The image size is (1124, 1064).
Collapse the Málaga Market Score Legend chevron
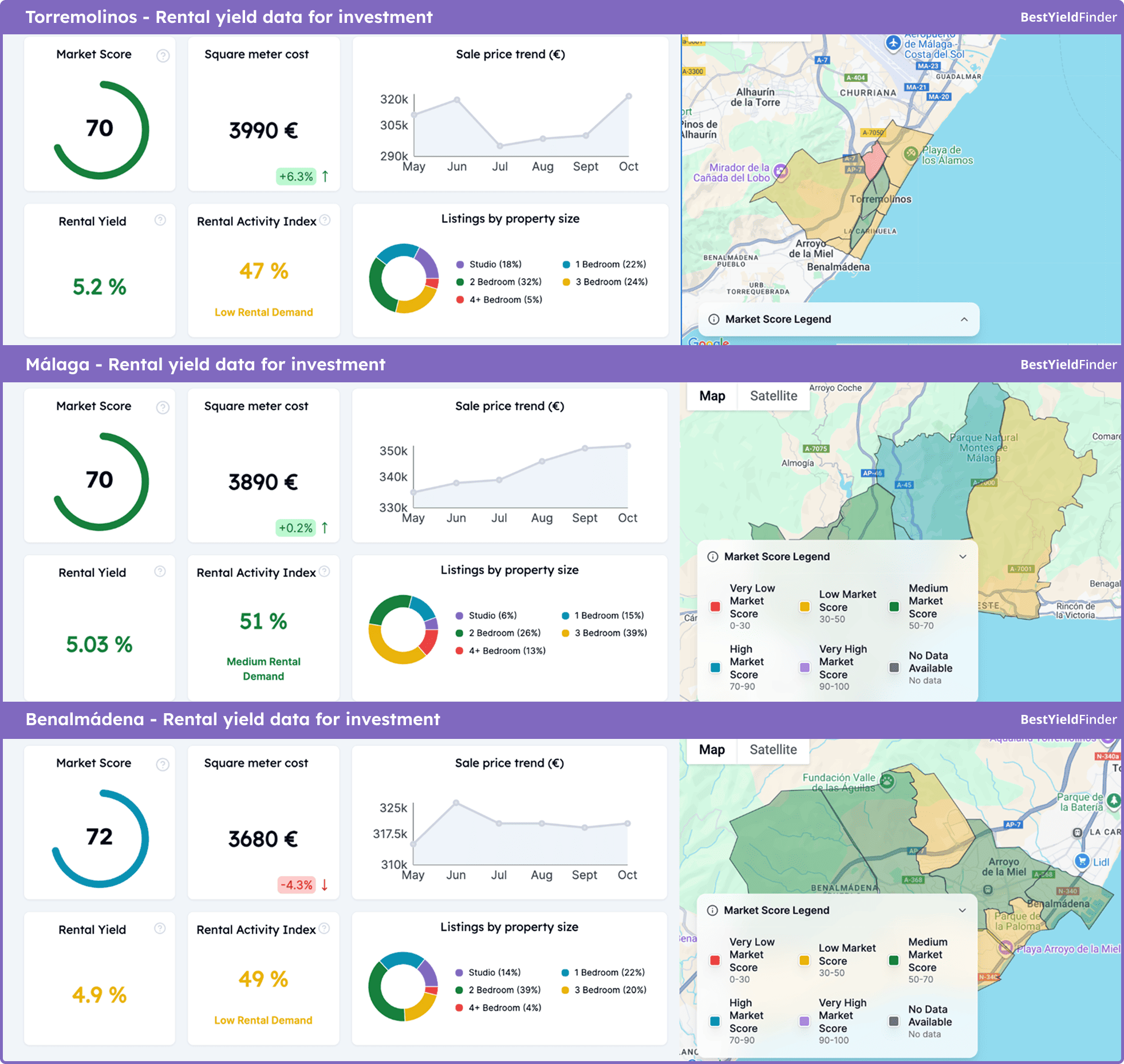click(963, 557)
